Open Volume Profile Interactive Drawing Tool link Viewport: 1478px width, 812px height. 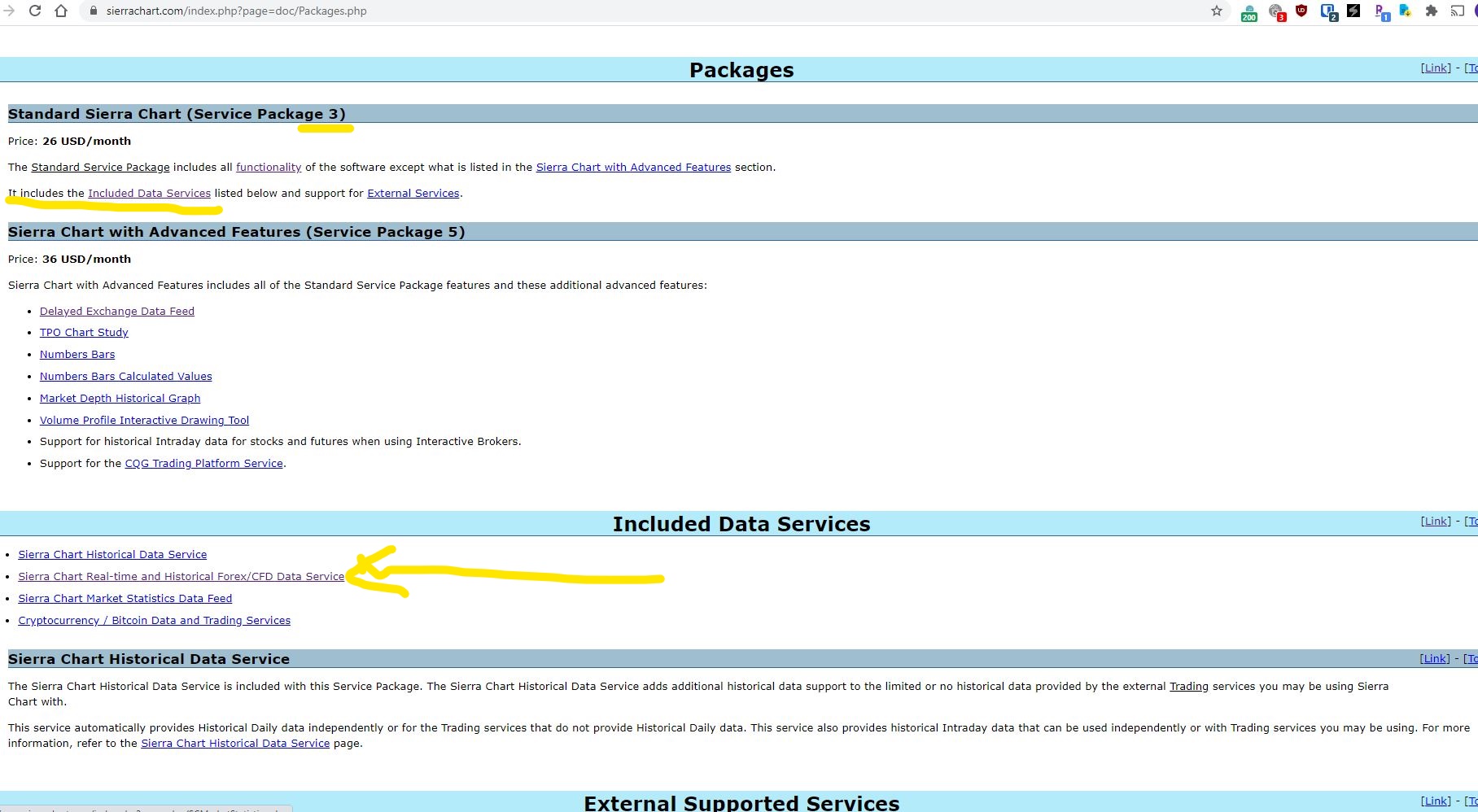tap(144, 421)
